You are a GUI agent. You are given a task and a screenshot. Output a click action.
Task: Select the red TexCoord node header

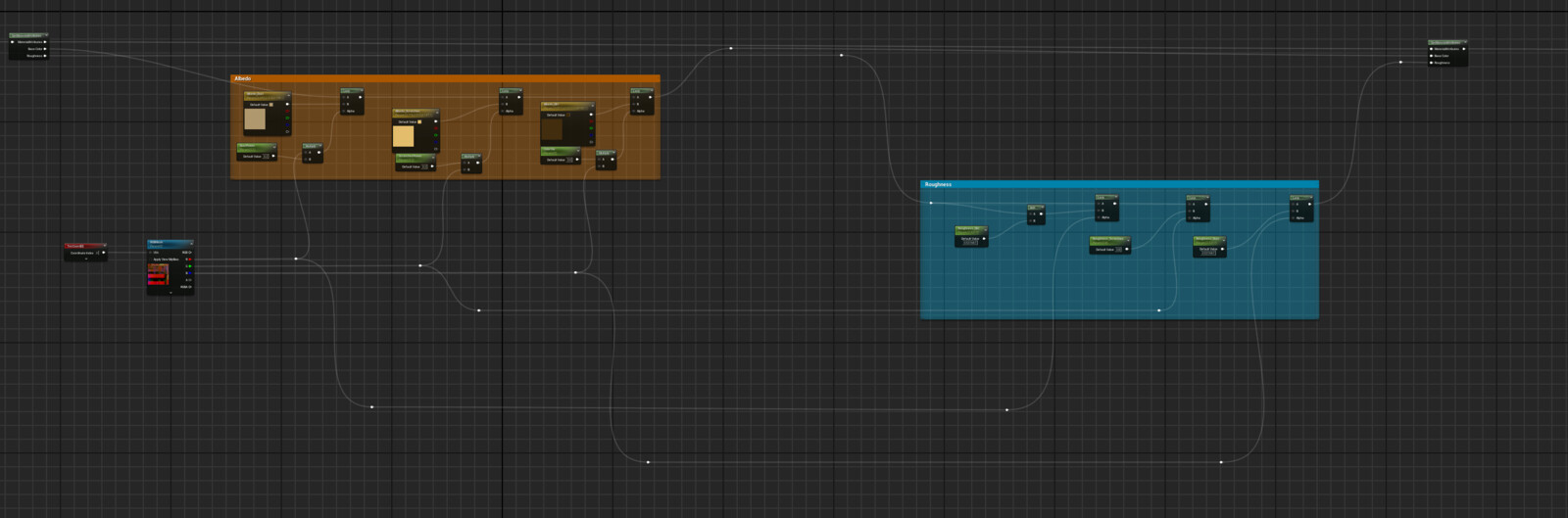pyautogui.click(x=85, y=247)
